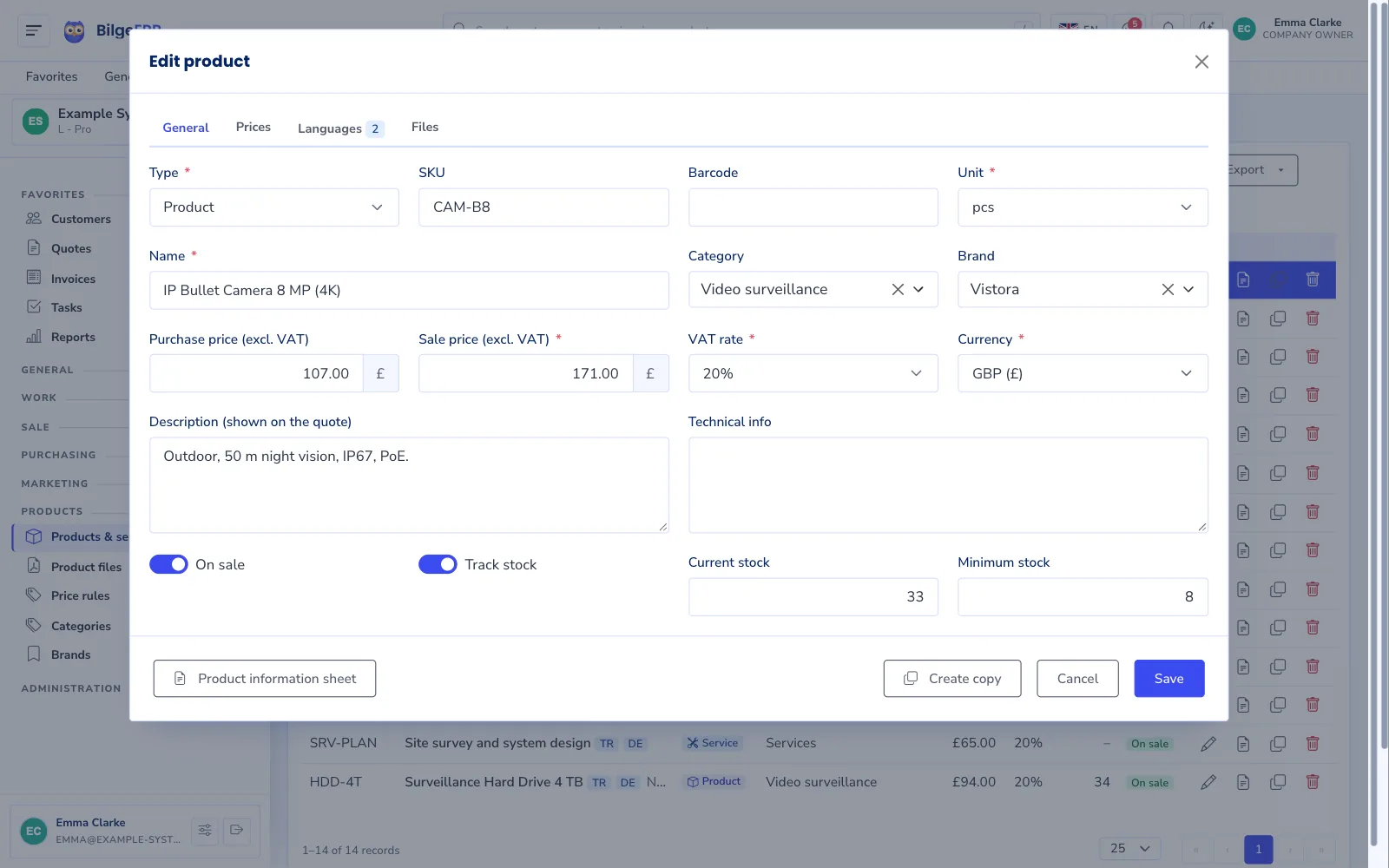Click the Description text area

pos(409,485)
